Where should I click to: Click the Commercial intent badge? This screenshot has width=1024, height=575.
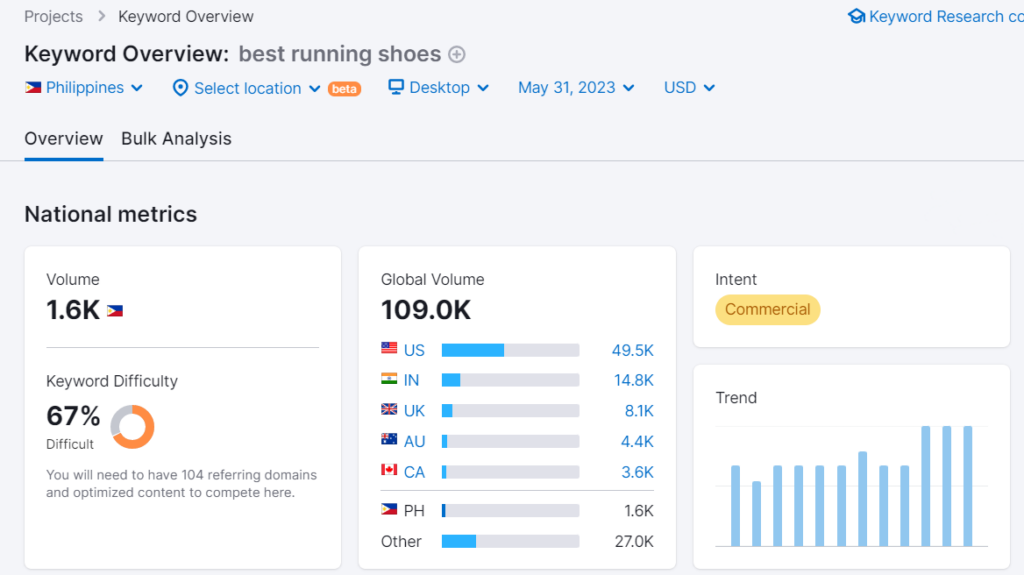pyautogui.click(x=767, y=310)
